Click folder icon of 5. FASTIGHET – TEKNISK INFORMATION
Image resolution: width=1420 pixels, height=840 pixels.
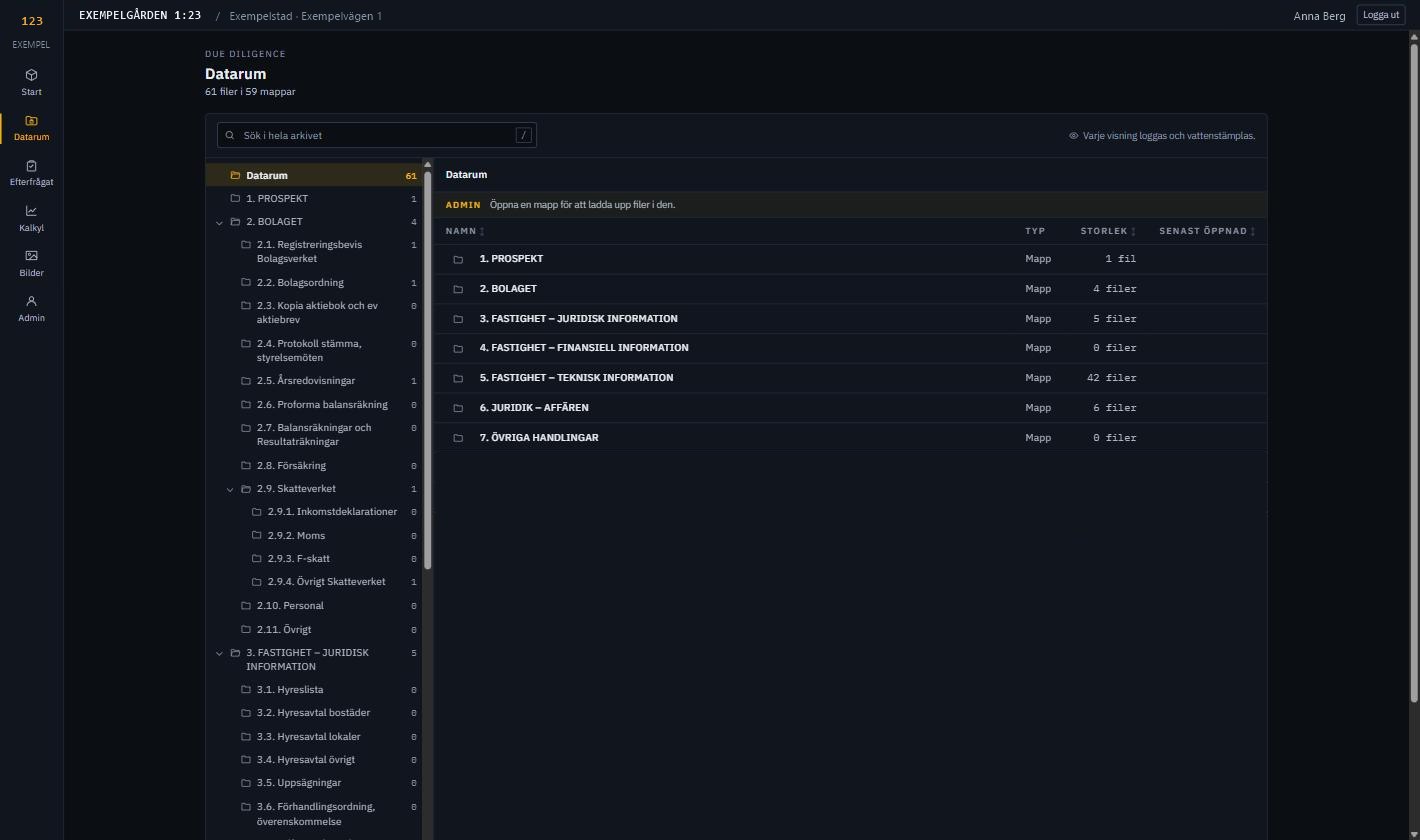click(x=458, y=378)
